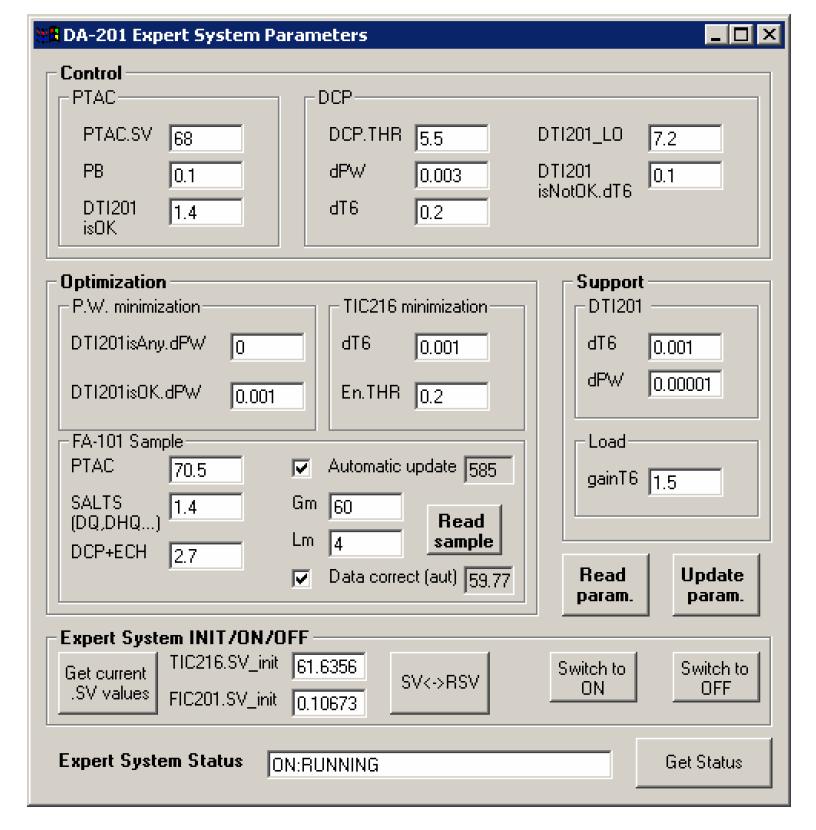
Task: Click the DTI201 isNotOK.dT6 input field
Action: (x=685, y=176)
